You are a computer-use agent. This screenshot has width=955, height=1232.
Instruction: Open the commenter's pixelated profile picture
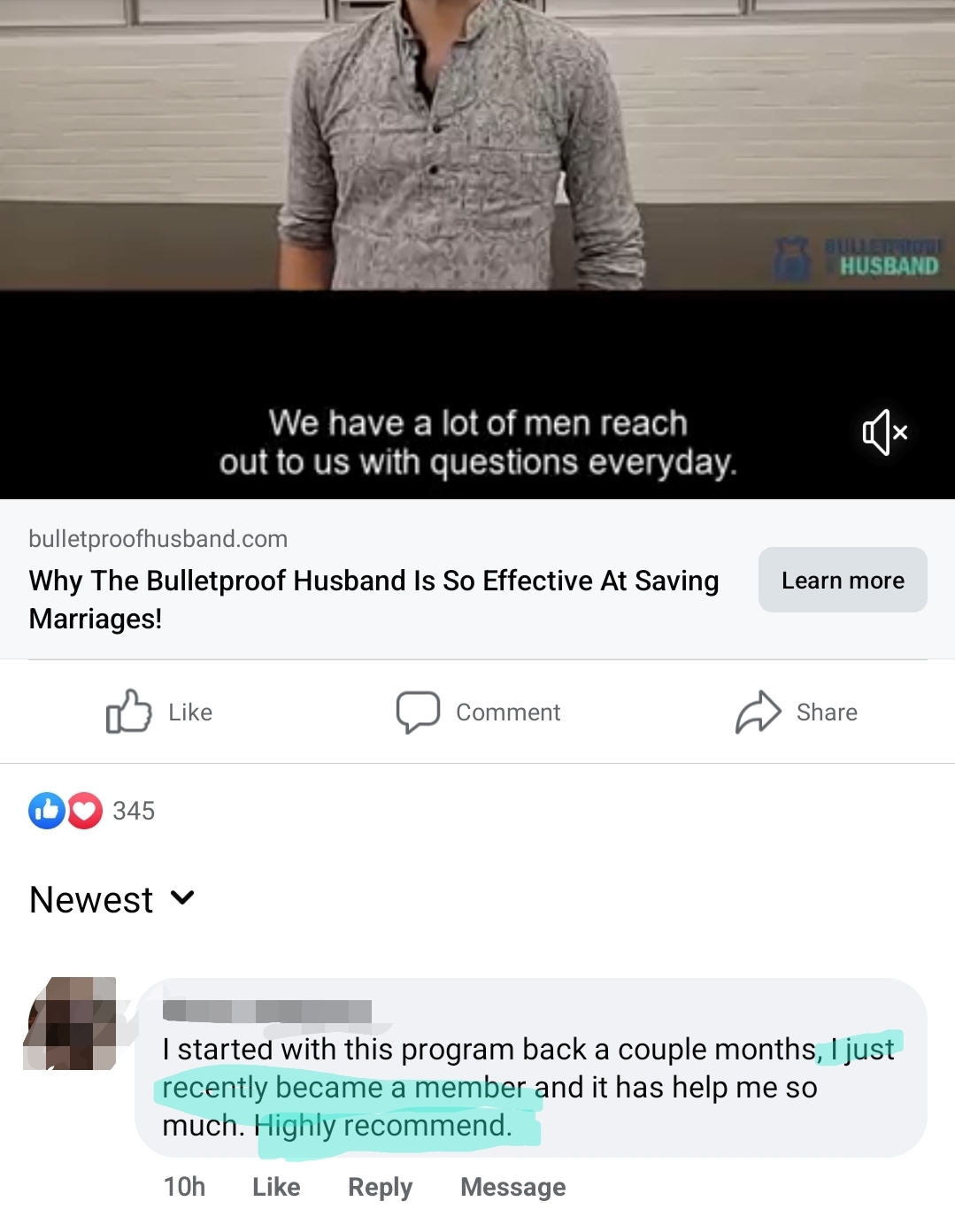click(x=71, y=1023)
